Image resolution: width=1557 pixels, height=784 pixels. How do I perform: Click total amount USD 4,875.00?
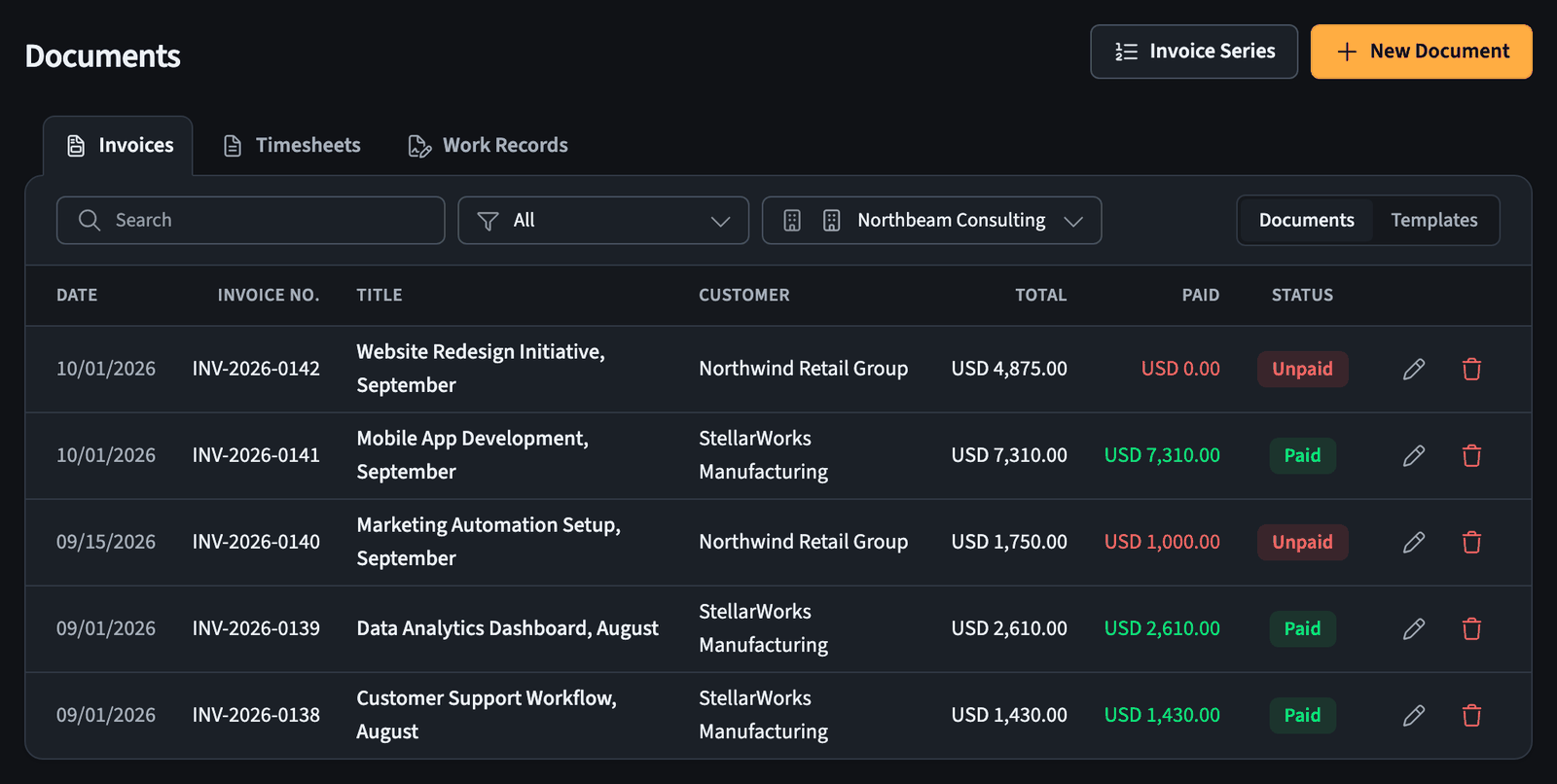pos(1009,369)
